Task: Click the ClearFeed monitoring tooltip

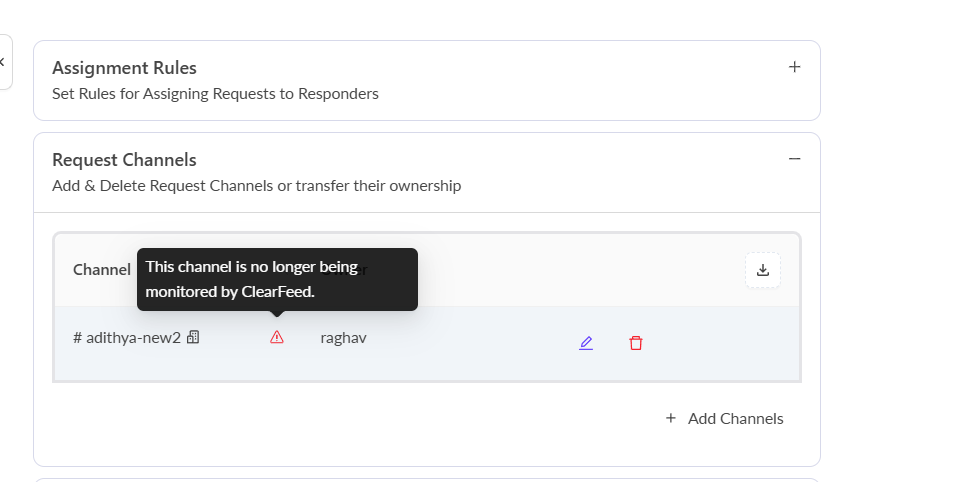Action: [277, 279]
